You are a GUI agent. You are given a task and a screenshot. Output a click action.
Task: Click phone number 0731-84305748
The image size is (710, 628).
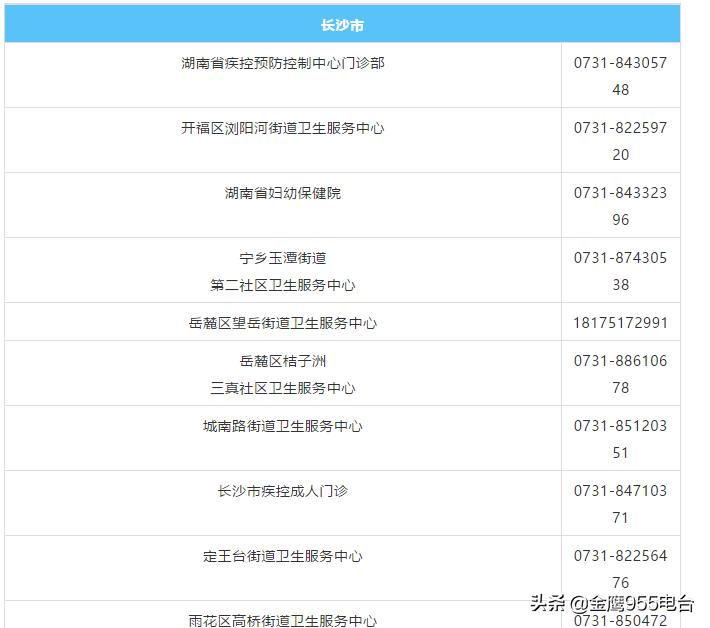(x=620, y=76)
